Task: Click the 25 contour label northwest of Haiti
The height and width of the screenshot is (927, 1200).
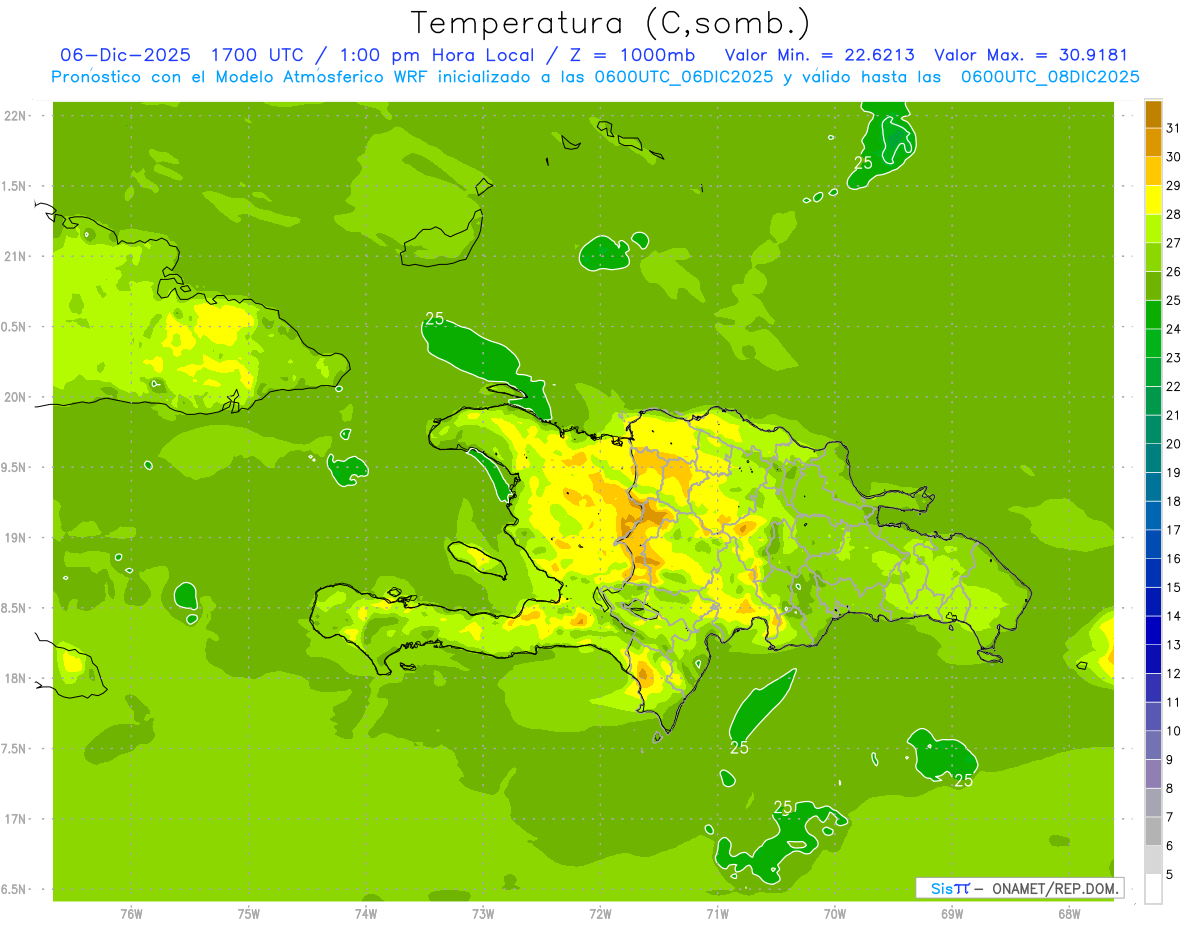Action: (434, 319)
